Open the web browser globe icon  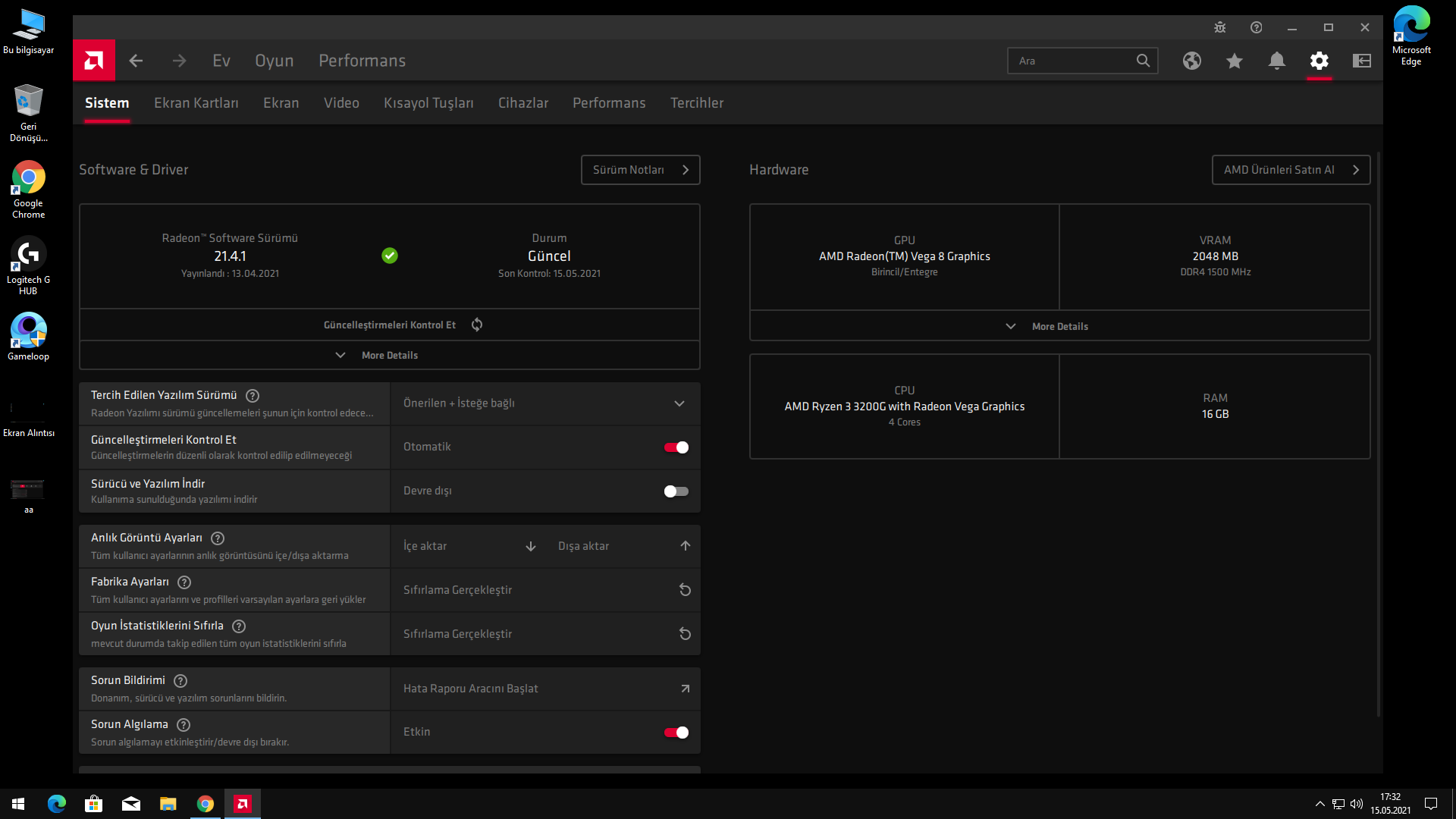coord(1191,61)
